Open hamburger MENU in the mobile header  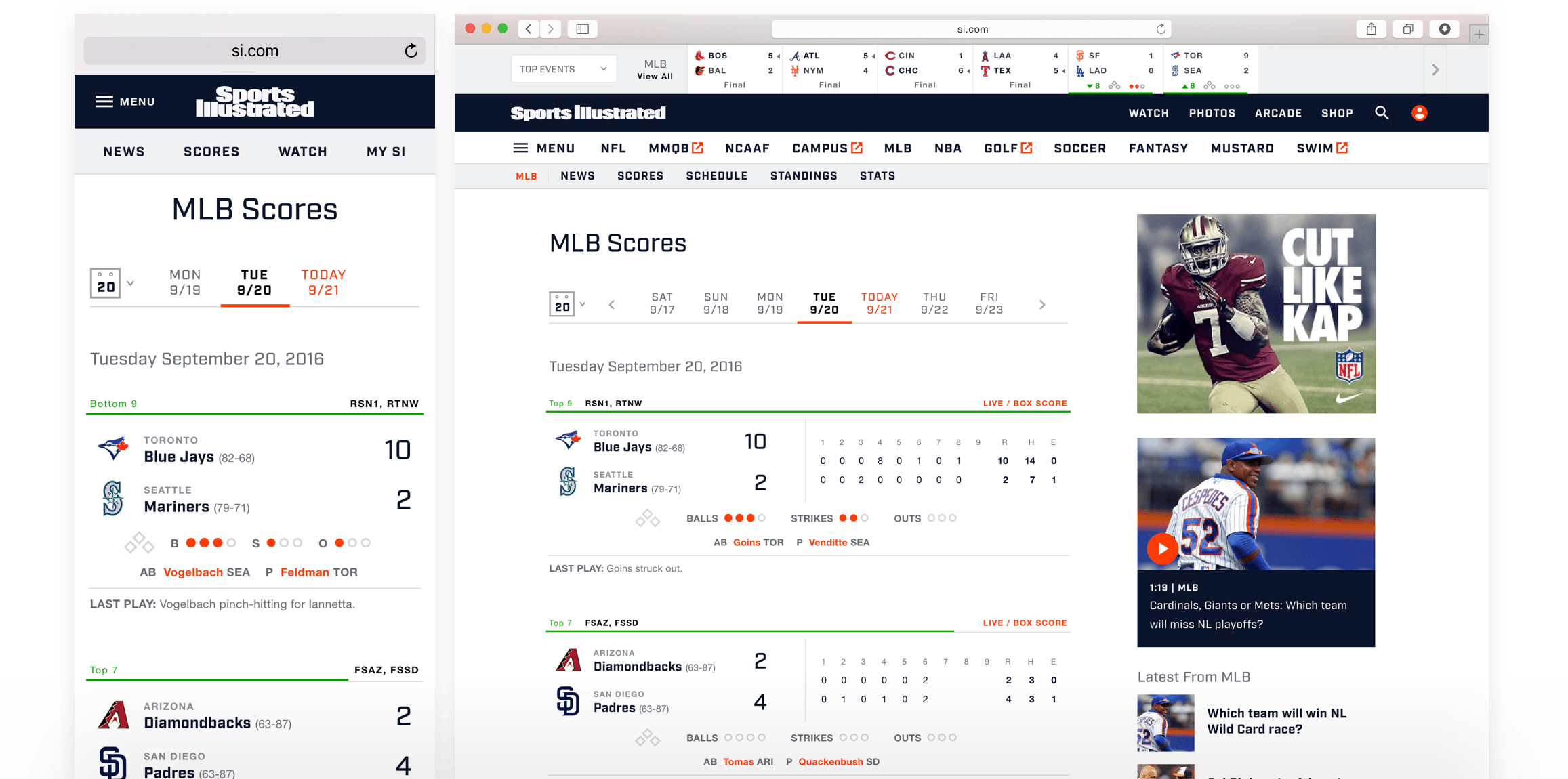[125, 102]
